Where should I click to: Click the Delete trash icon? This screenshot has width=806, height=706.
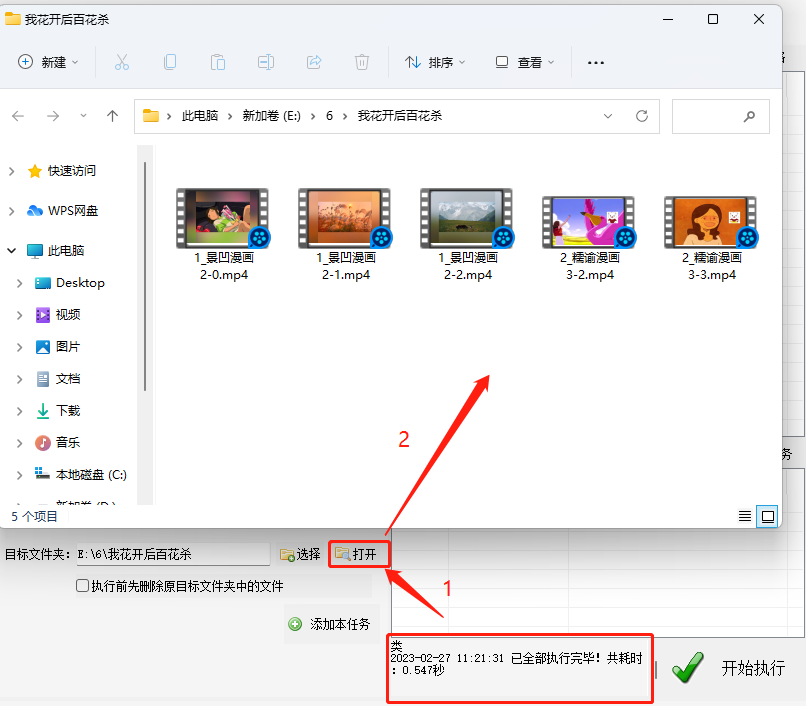point(362,62)
